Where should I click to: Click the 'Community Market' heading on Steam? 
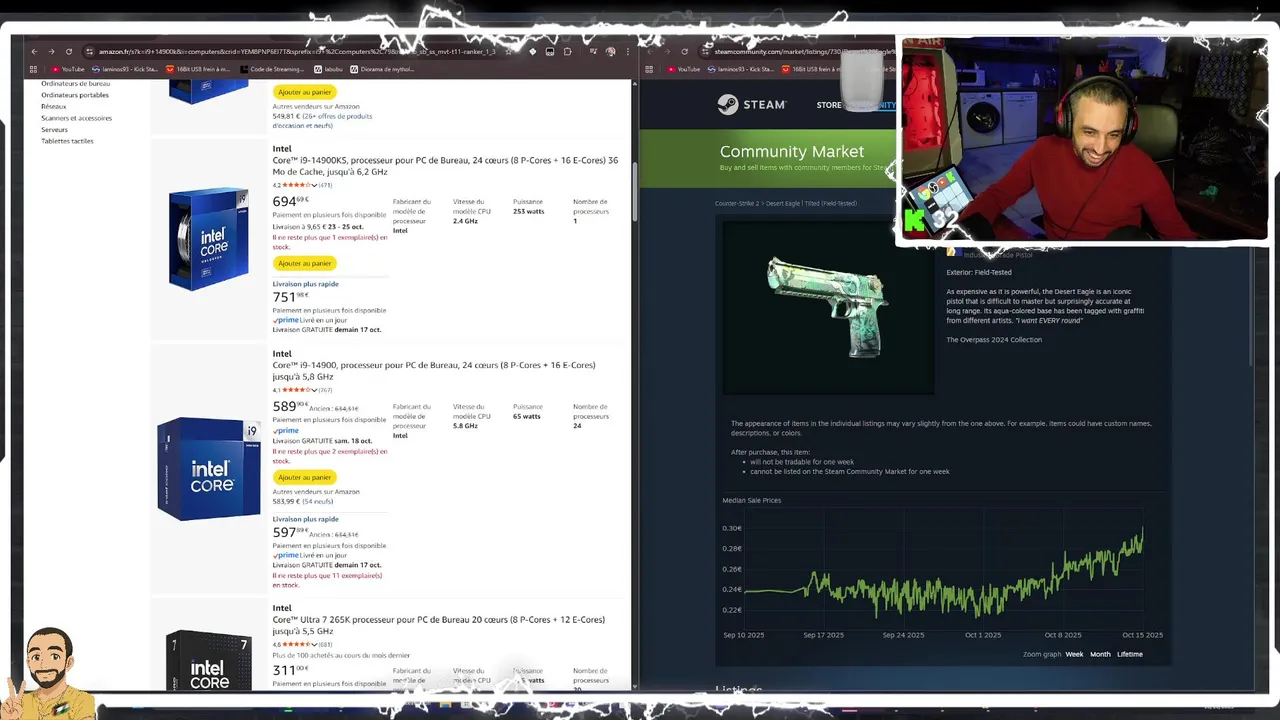[792, 152]
